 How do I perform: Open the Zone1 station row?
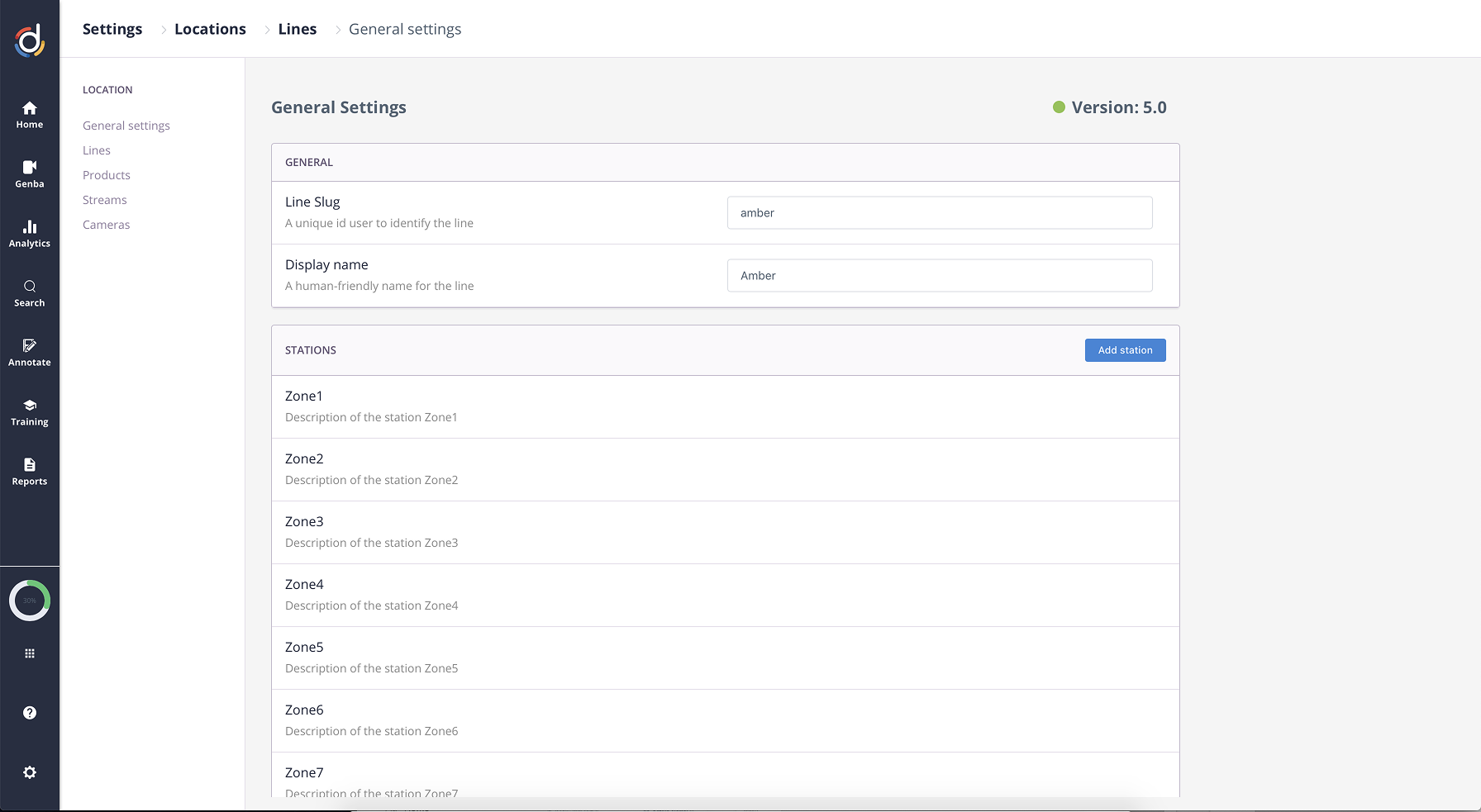tap(726, 406)
